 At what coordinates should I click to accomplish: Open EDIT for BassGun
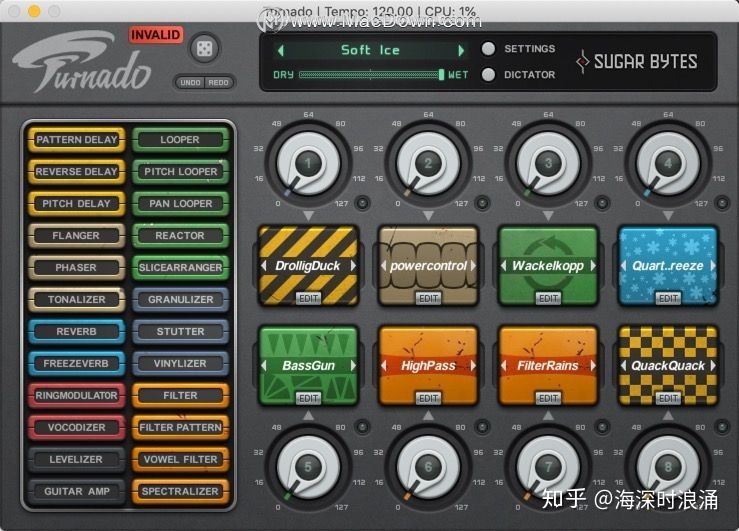(309, 399)
